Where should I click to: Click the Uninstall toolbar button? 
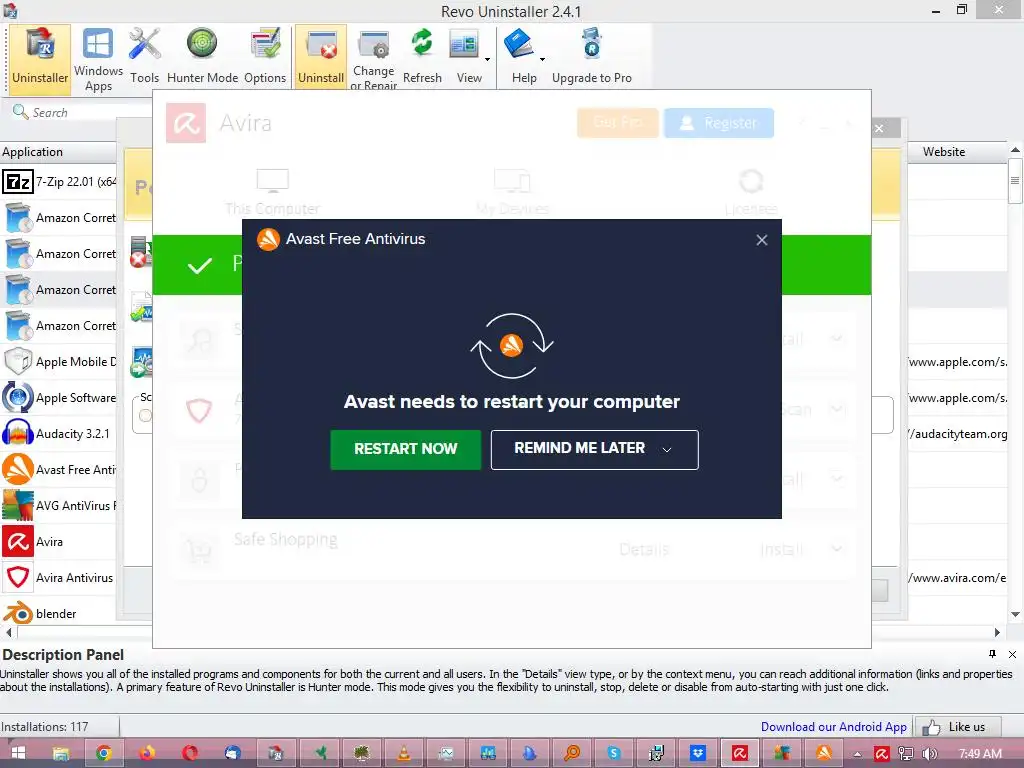point(321,56)
